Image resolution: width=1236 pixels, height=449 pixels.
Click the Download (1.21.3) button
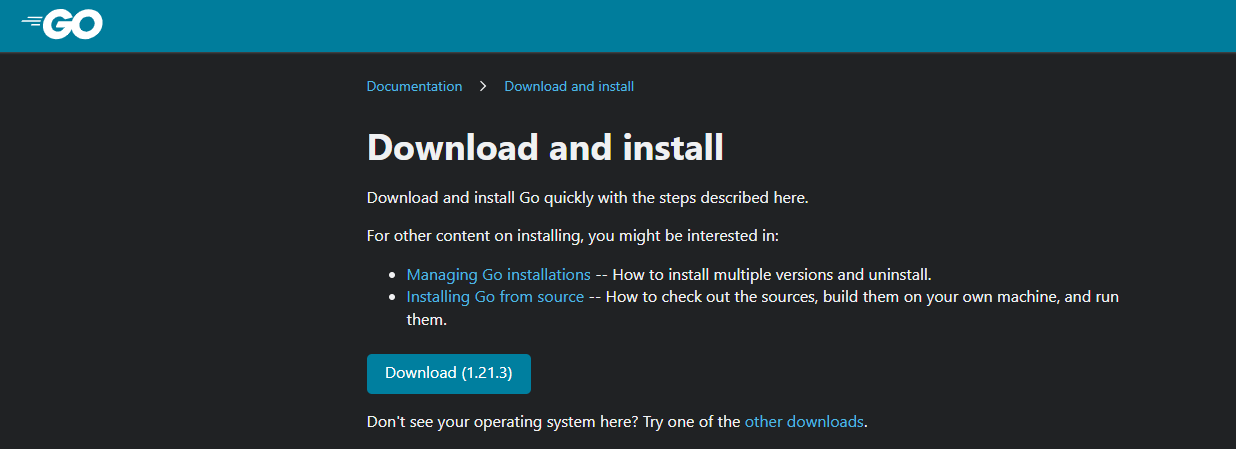coord(449,373)
